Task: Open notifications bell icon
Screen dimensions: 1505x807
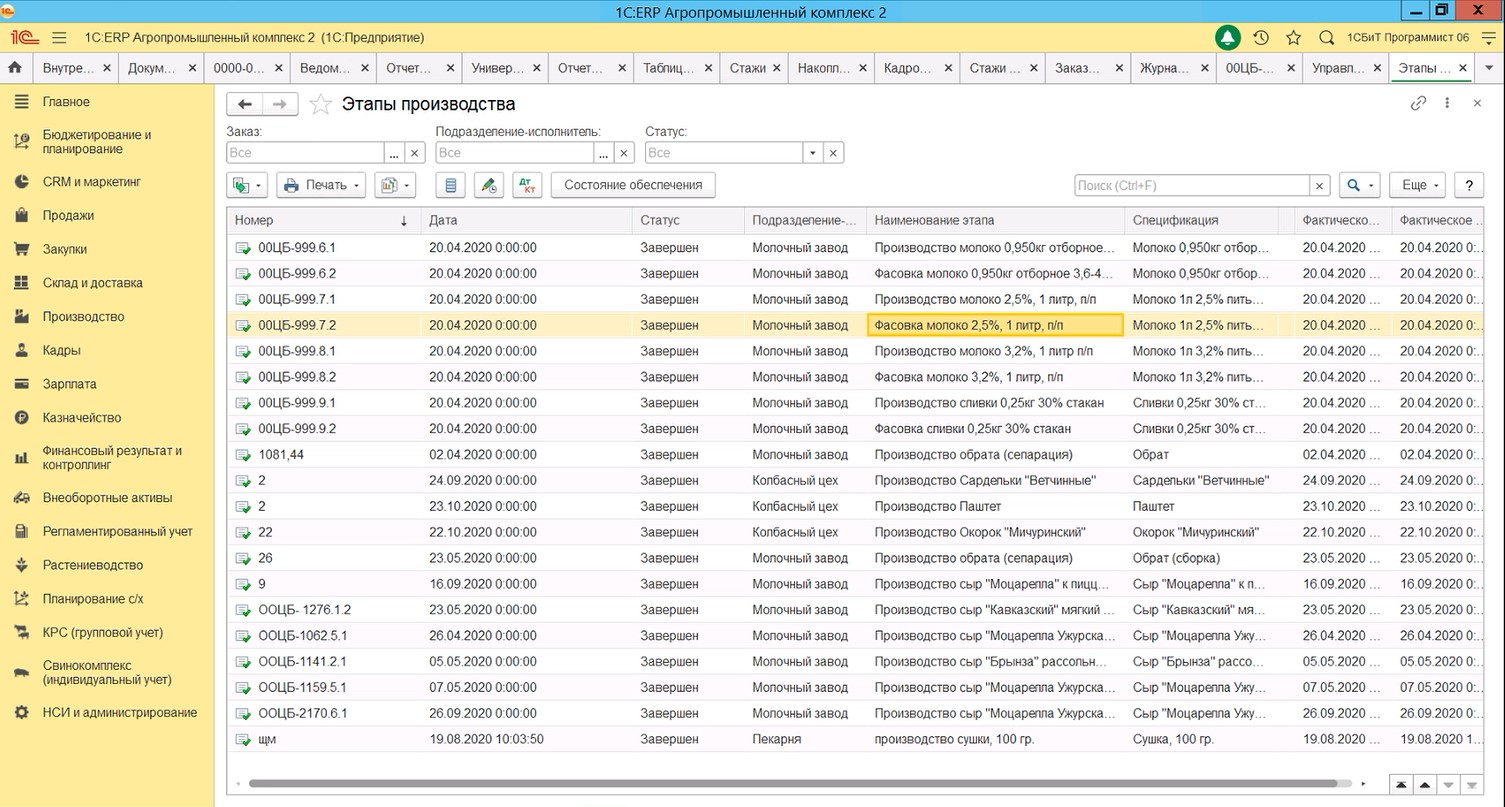Action: pos(1227,37)
